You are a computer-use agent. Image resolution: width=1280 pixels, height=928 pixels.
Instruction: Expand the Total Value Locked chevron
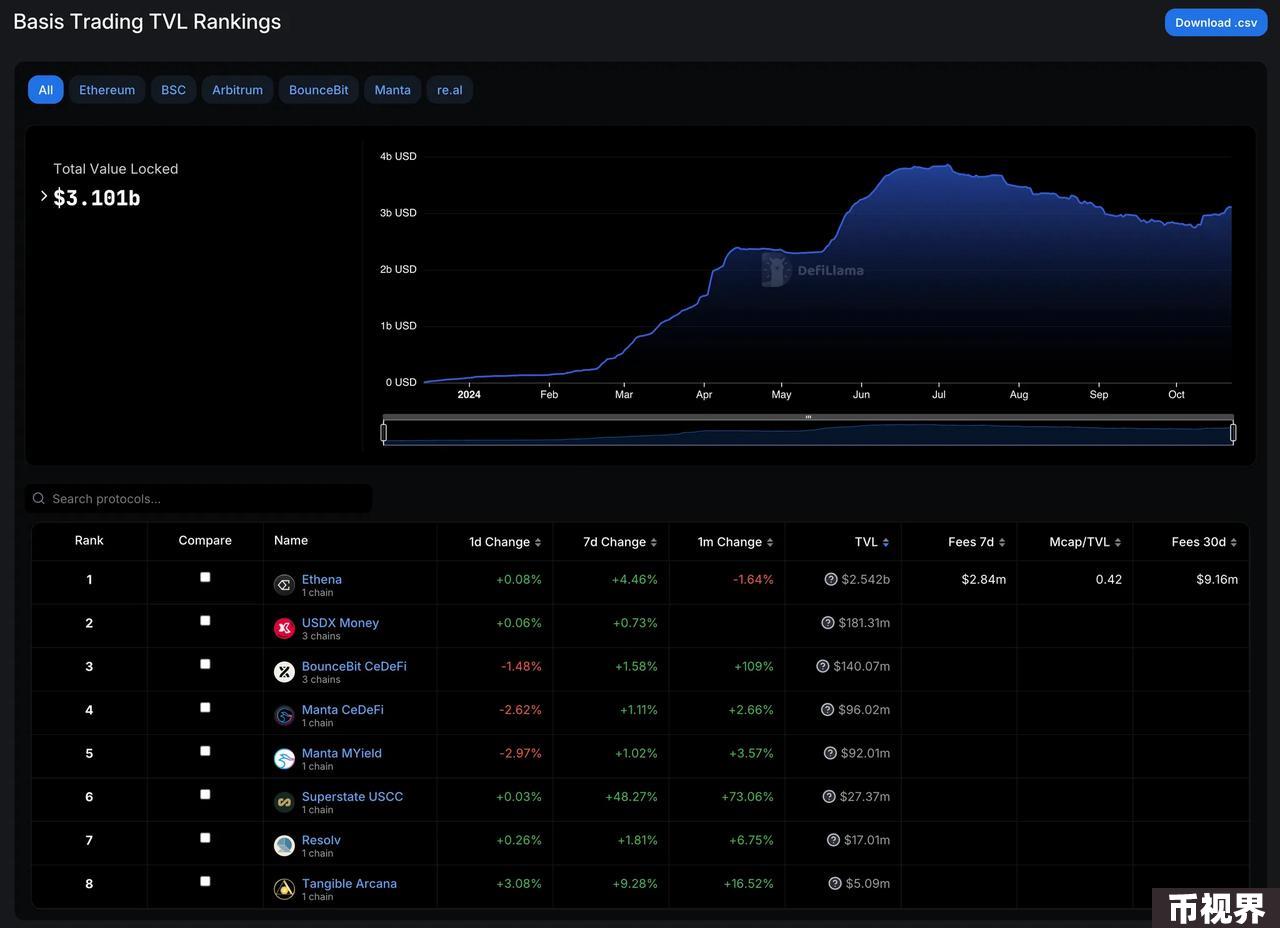click(x=44, y=196)
